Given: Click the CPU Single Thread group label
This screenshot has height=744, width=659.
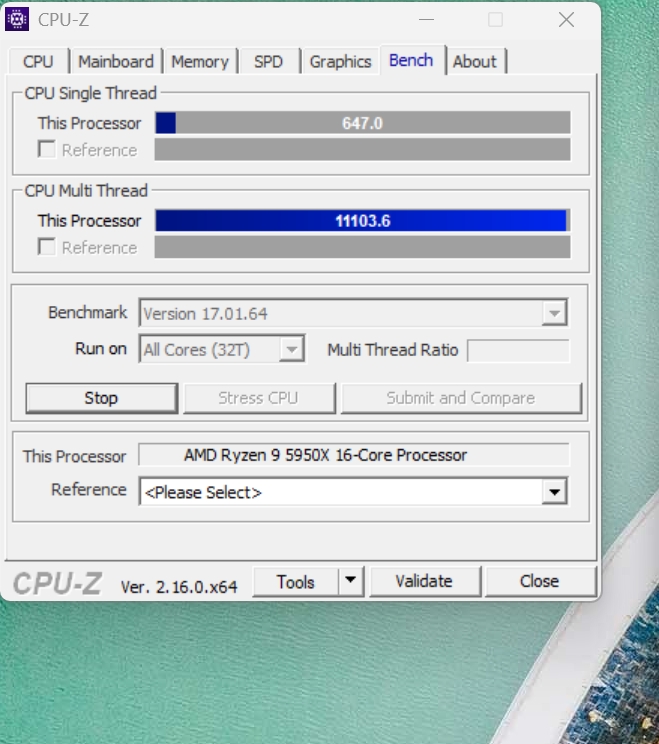Looking at the screenshot, I should pos(91,93).
